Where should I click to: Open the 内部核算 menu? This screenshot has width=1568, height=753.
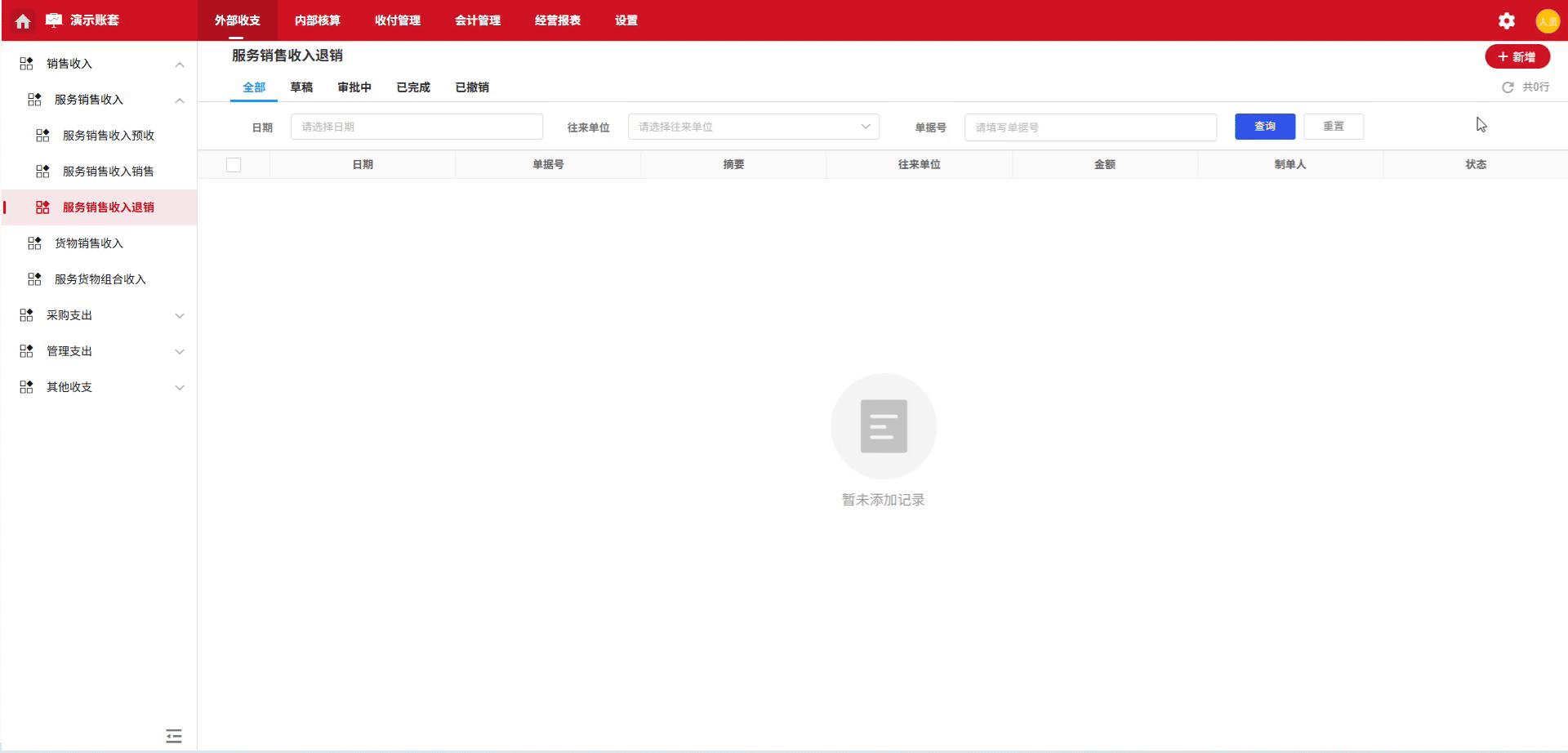pyautogui.click(x=317, y=20)
